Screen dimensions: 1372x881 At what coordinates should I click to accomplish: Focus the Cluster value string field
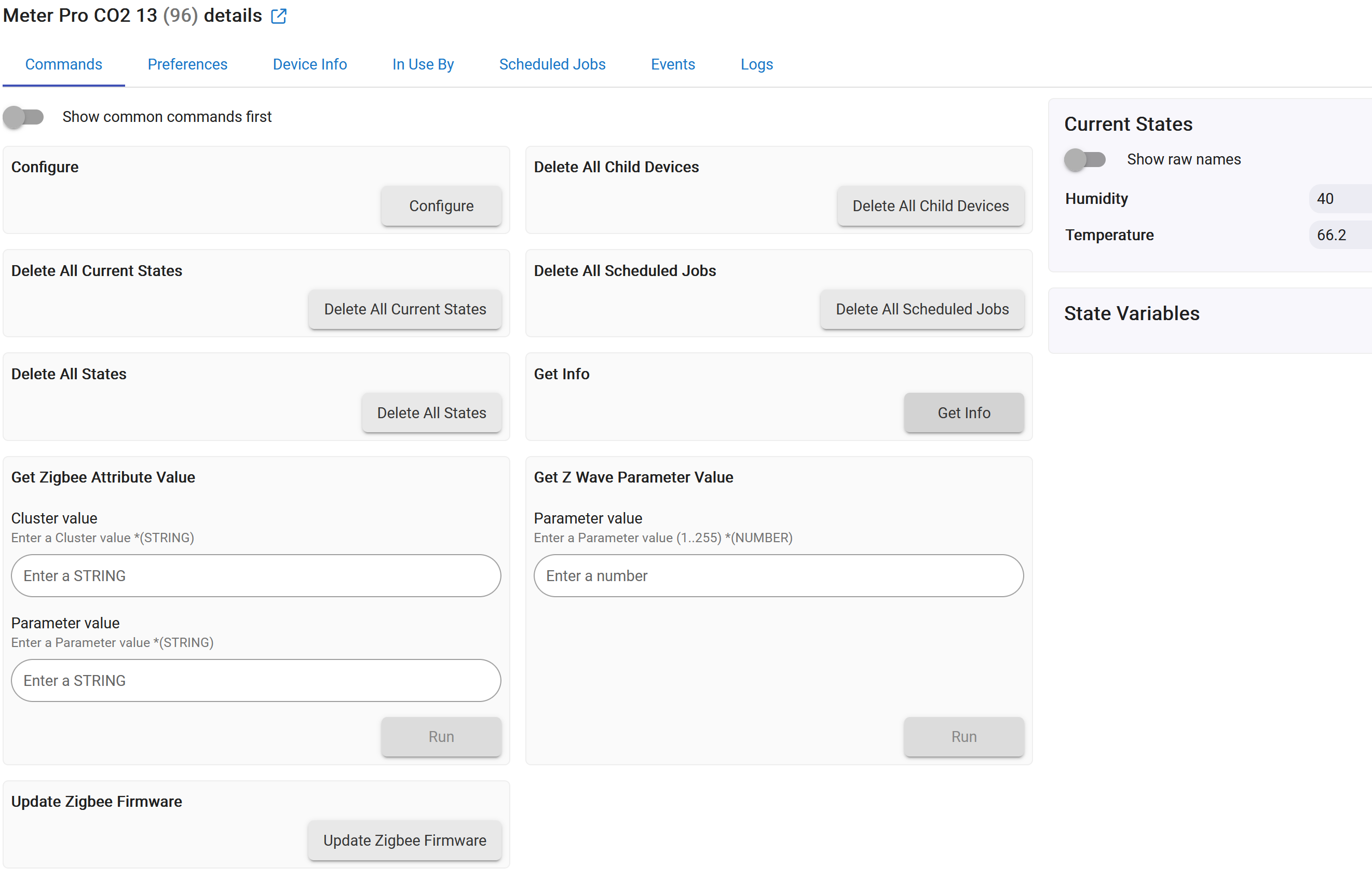255,575
